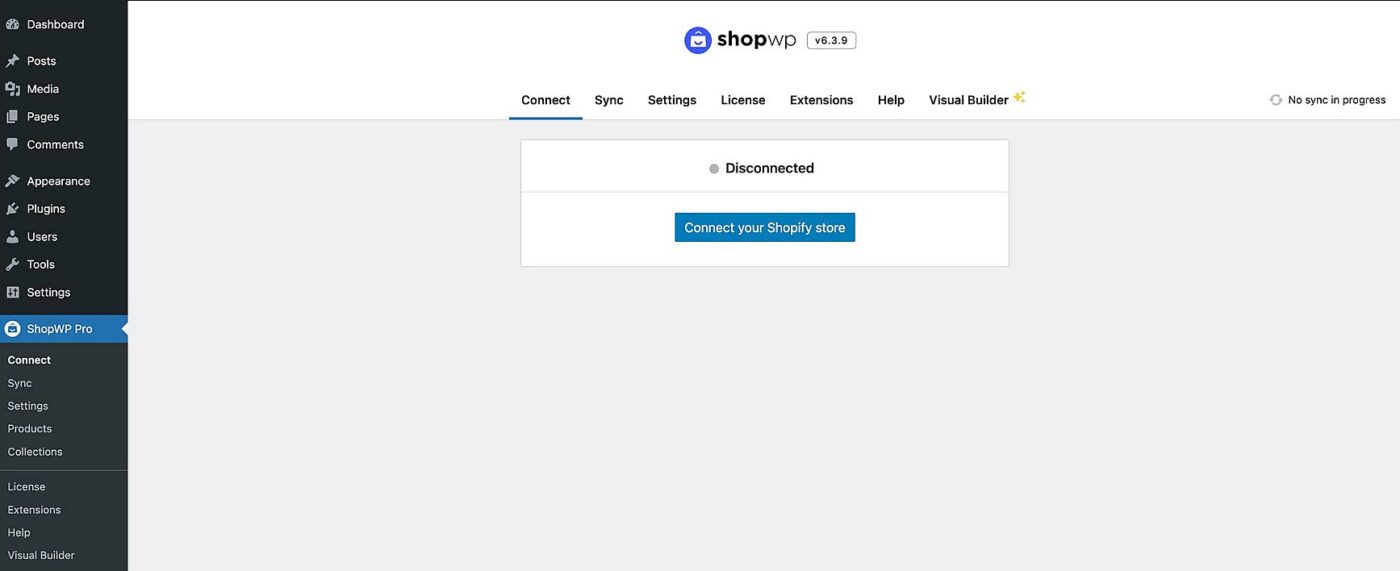Click the Users person icon
Viewport: 1400px width, 571px height.
tap(13, 237)
